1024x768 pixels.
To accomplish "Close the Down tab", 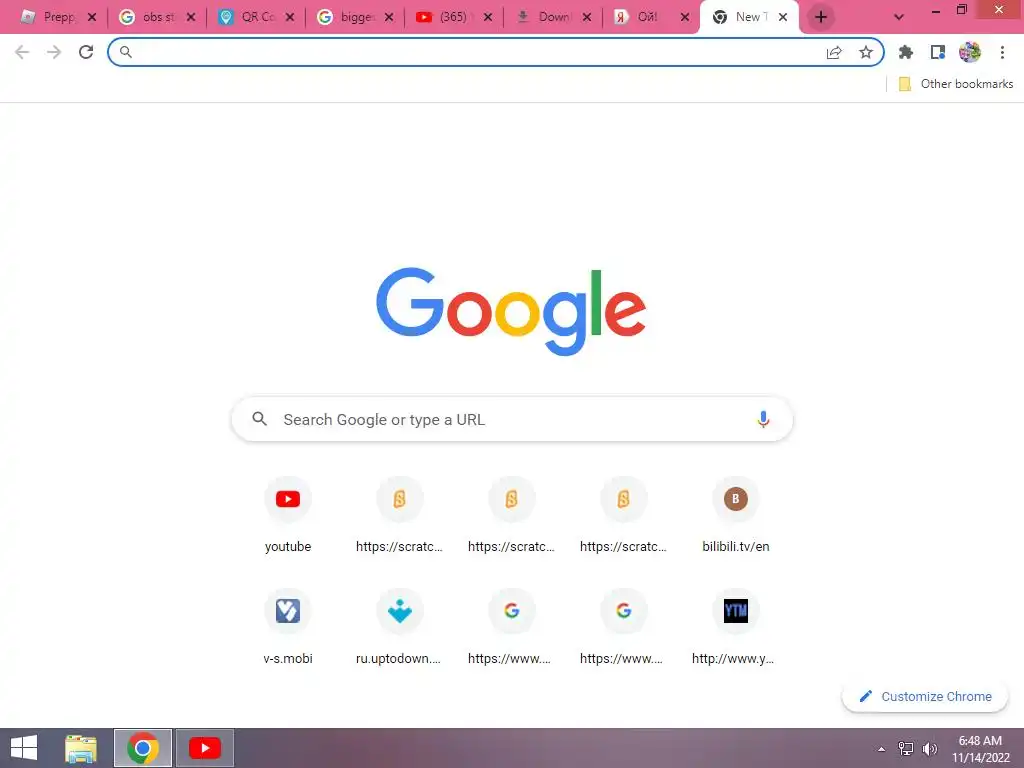I will 586,17.
